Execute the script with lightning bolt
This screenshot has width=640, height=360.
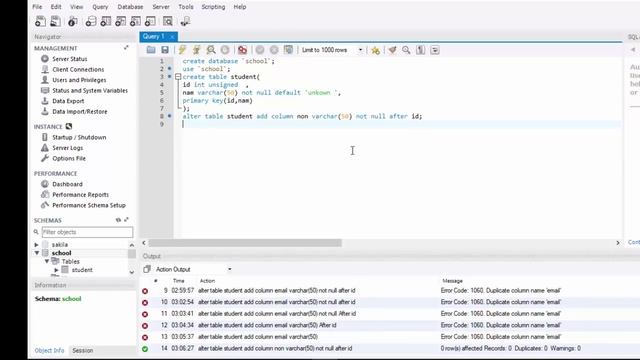tap(182, 50)
